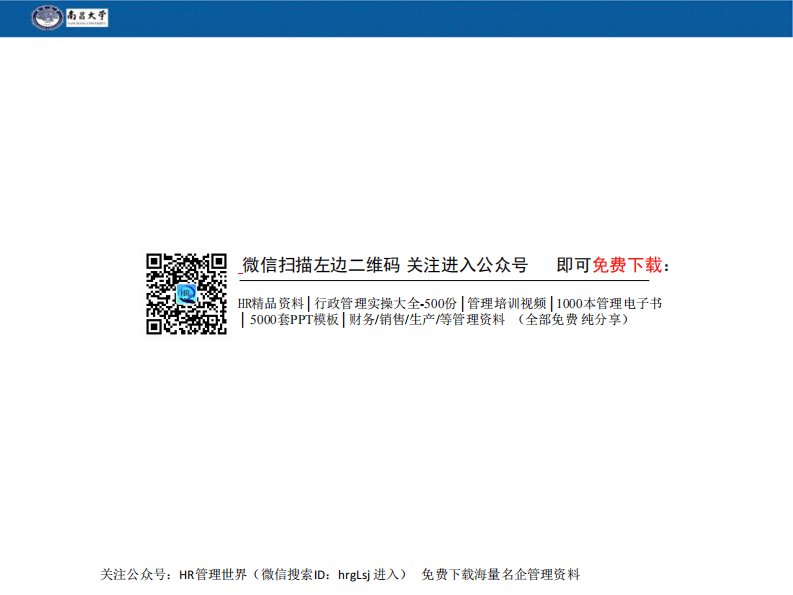Click the red text '免费下载'
Screen dimensions: 793x595
627,265
